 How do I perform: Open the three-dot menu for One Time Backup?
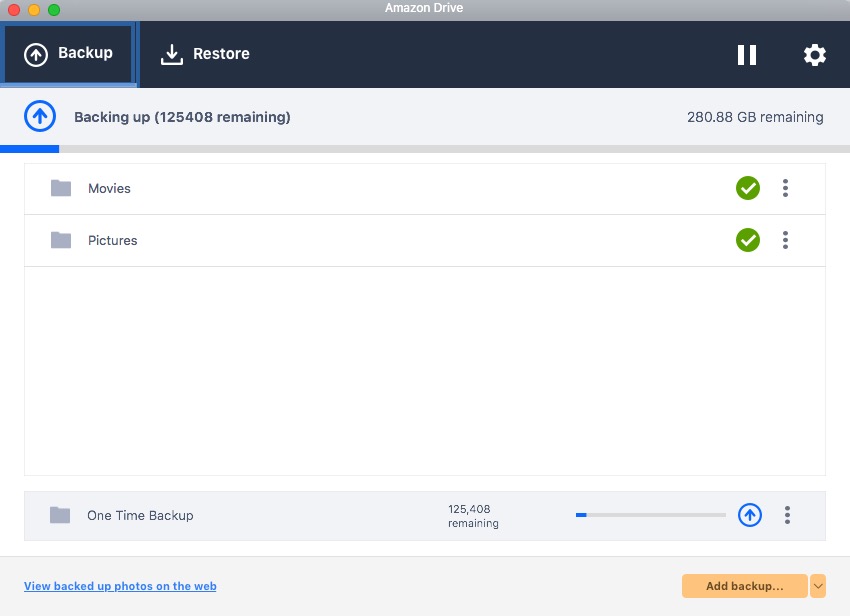click(787, 515)
